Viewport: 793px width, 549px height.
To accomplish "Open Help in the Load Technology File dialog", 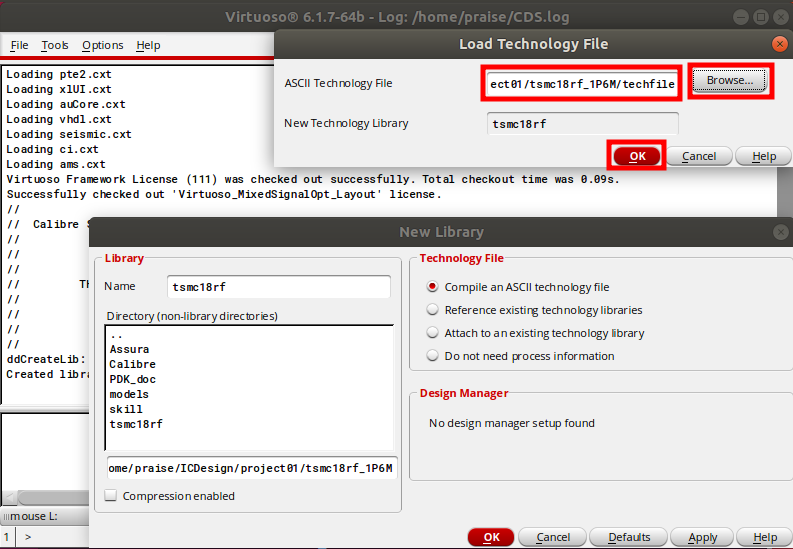I will (x=764, y=156).
